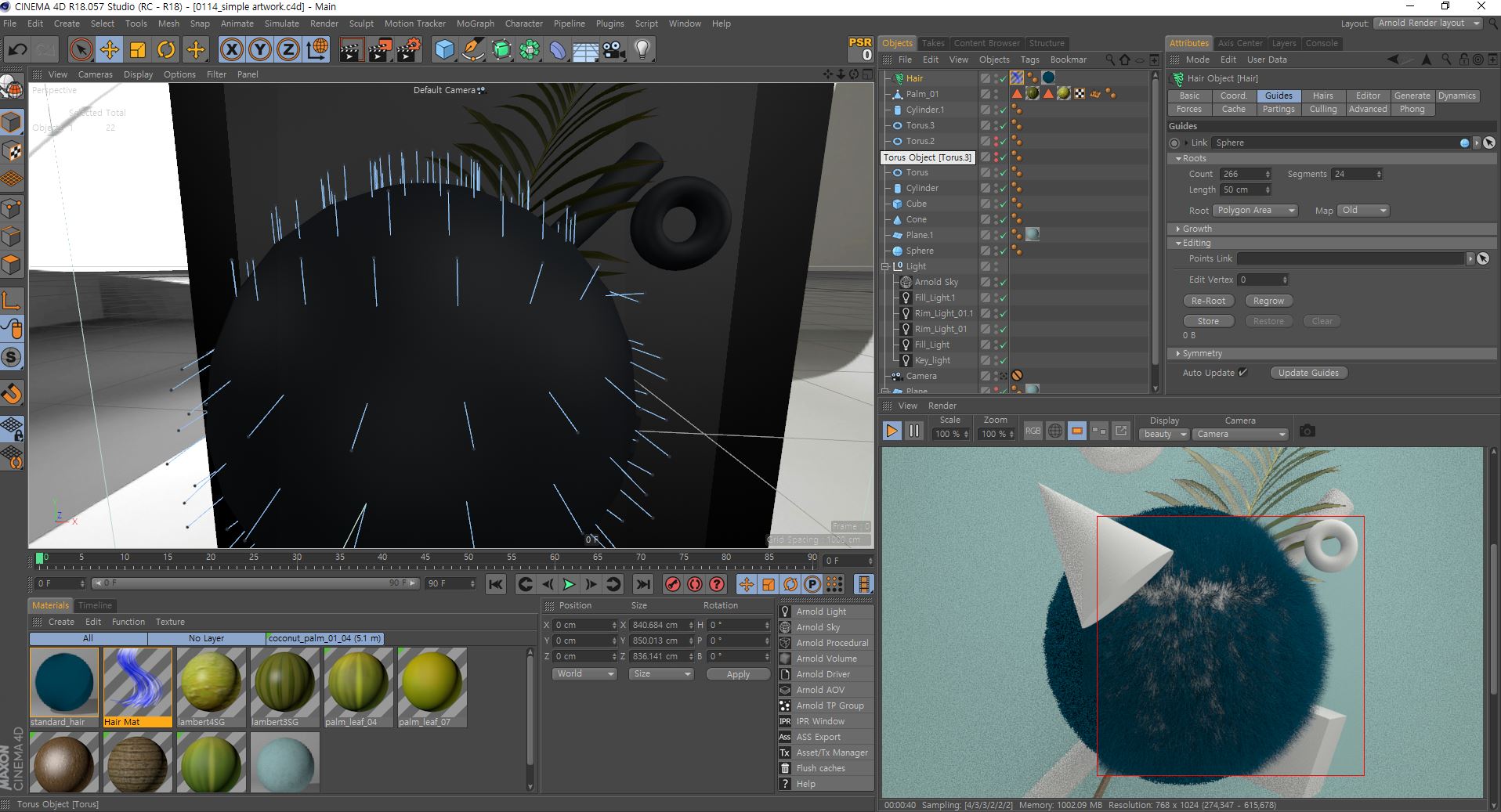Select the Rotate tool

coord(166,50)
